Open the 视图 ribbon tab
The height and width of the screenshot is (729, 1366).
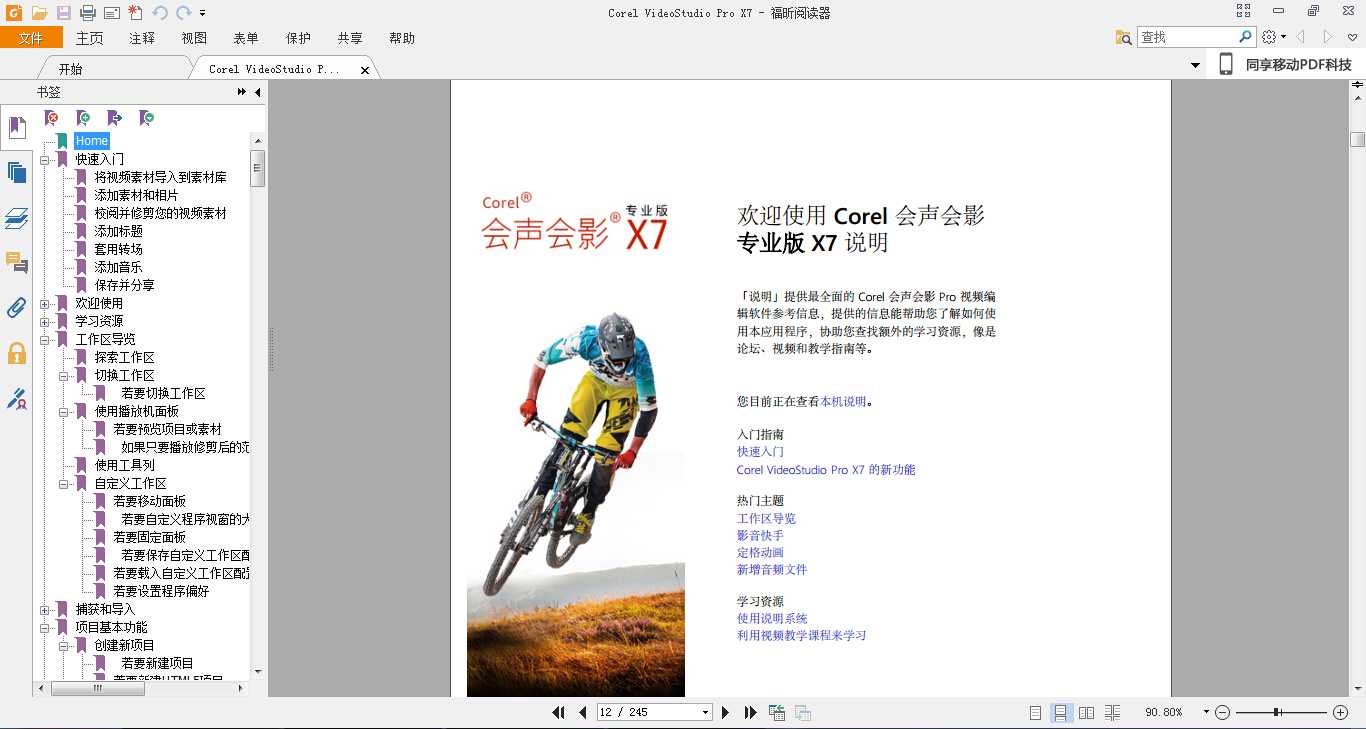point(194,38)
